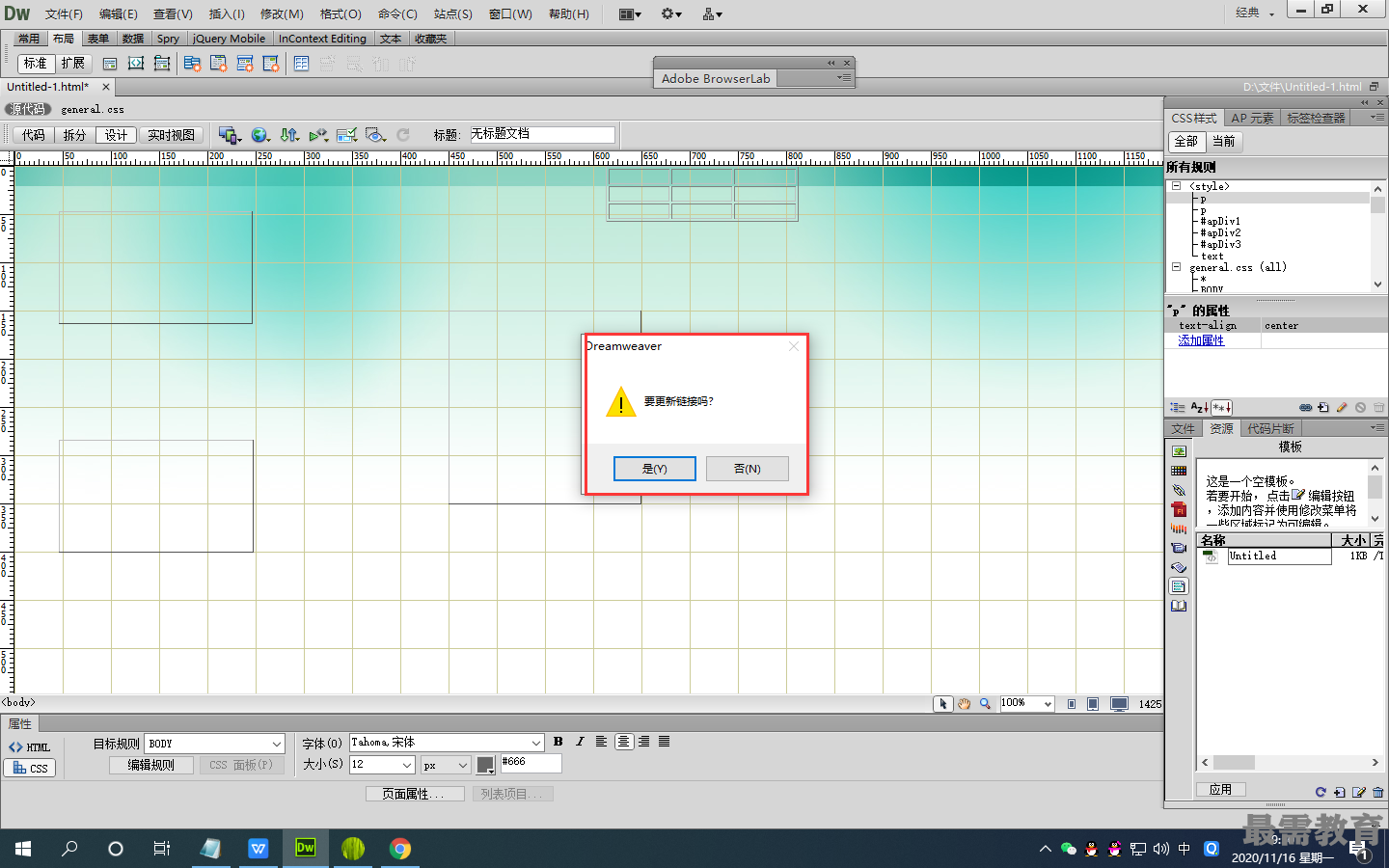Switch to the Spry insert tab
Viewport: 1389px width, 868px height.
tap(168, 39)
